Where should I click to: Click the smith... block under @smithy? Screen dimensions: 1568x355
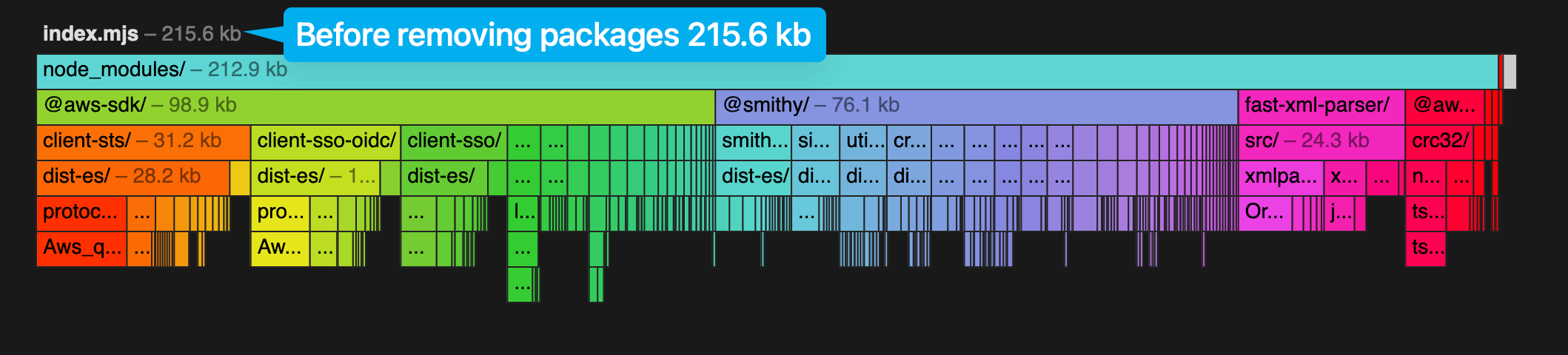(754, 142)
